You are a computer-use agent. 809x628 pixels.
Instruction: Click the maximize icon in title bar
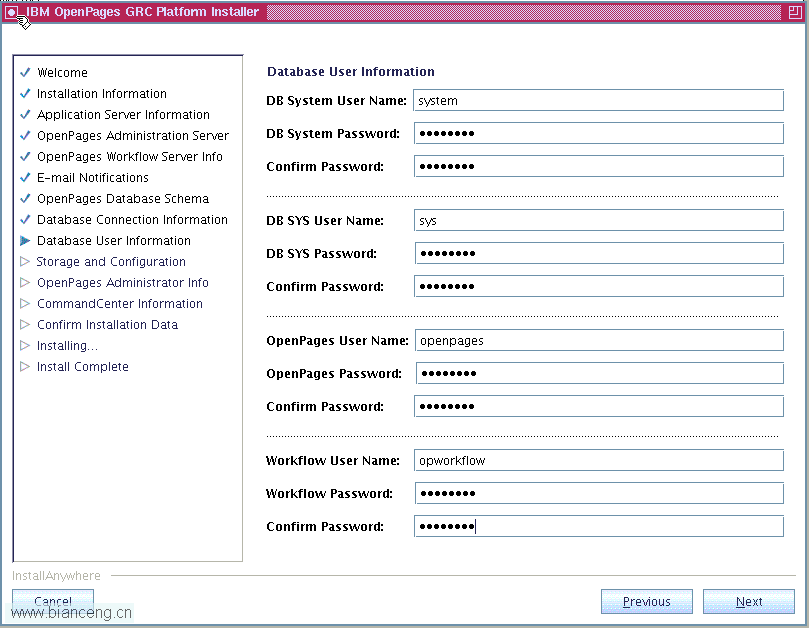795,12
